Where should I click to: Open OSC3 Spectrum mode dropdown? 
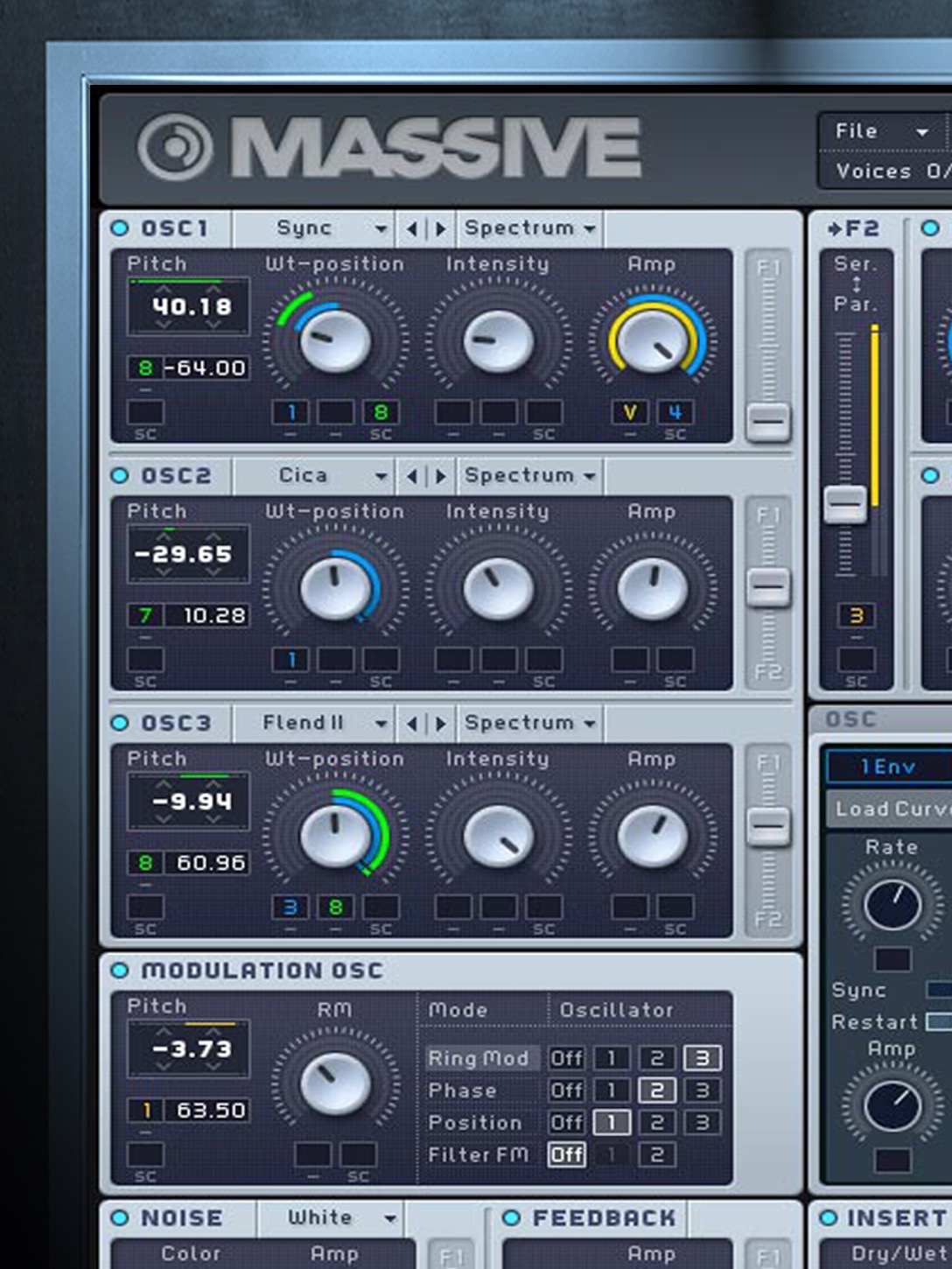coord(530,723)
